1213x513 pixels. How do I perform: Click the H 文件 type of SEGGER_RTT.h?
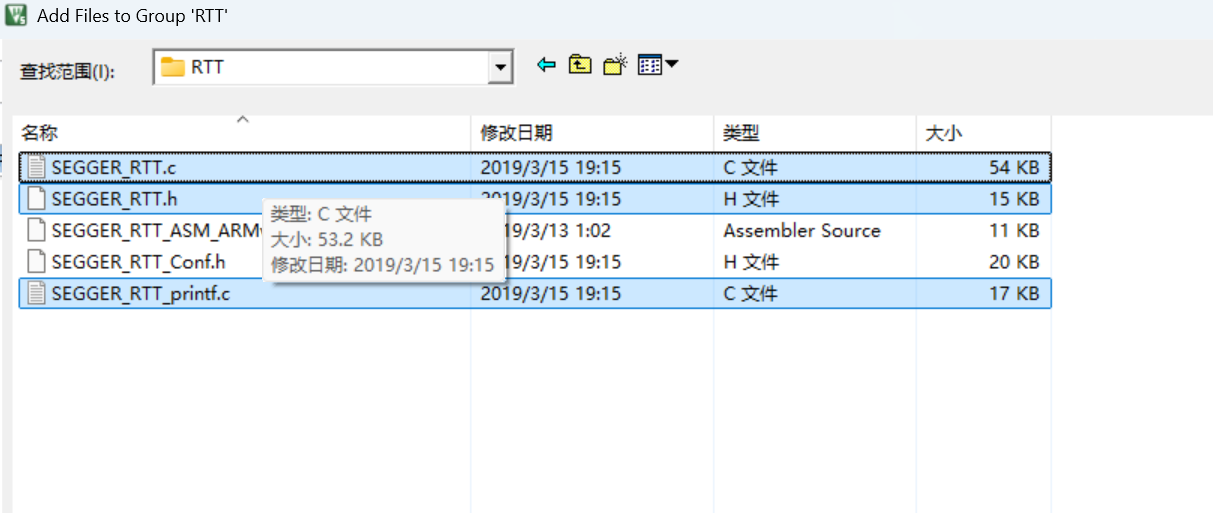tap(751, 199)
